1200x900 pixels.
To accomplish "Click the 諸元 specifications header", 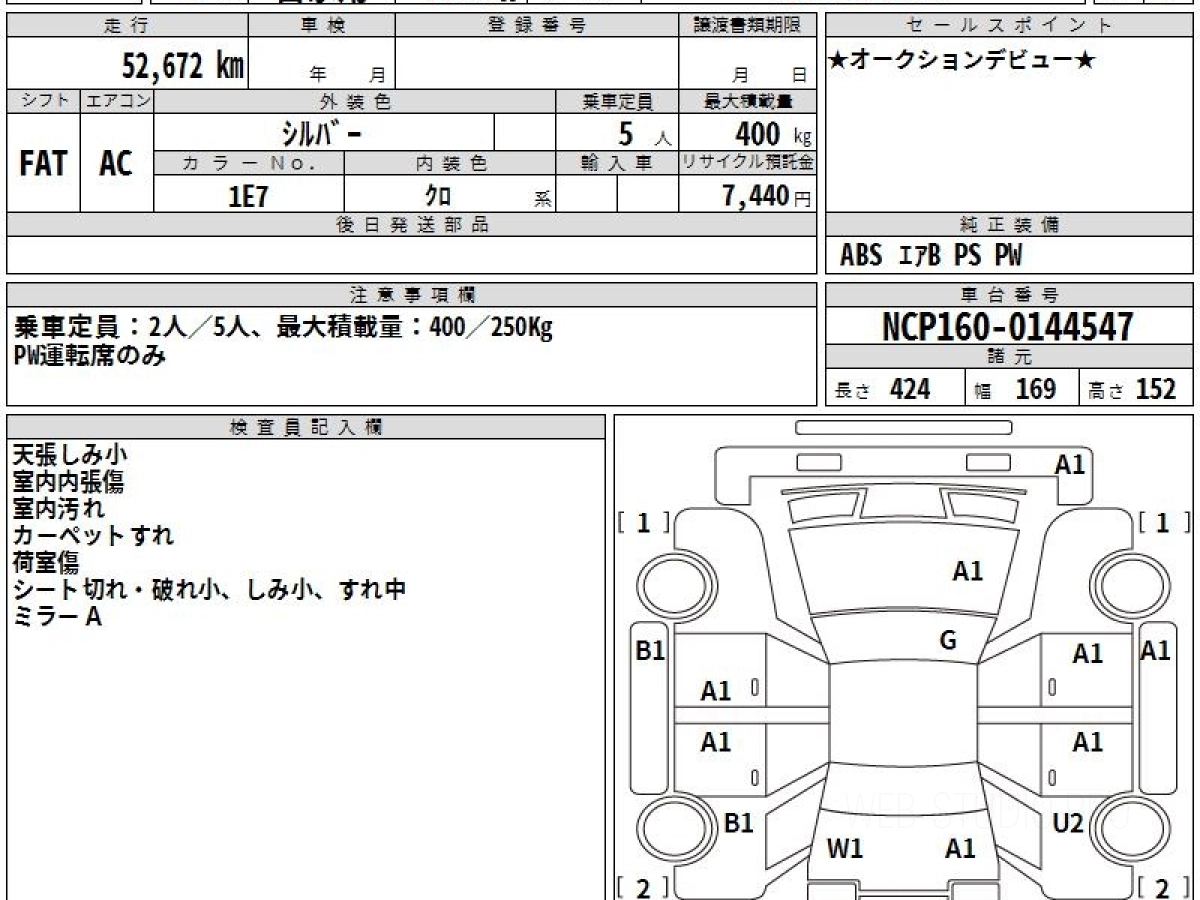I will point(1010,357).
